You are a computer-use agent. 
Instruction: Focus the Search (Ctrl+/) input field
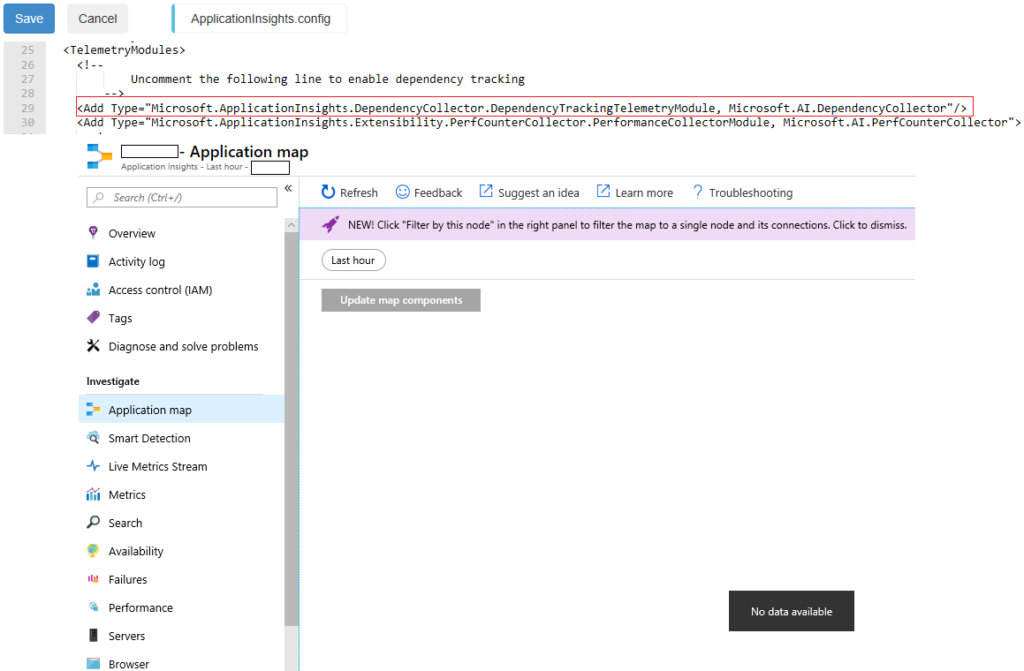pyautogui.click(x=182, y=197)
